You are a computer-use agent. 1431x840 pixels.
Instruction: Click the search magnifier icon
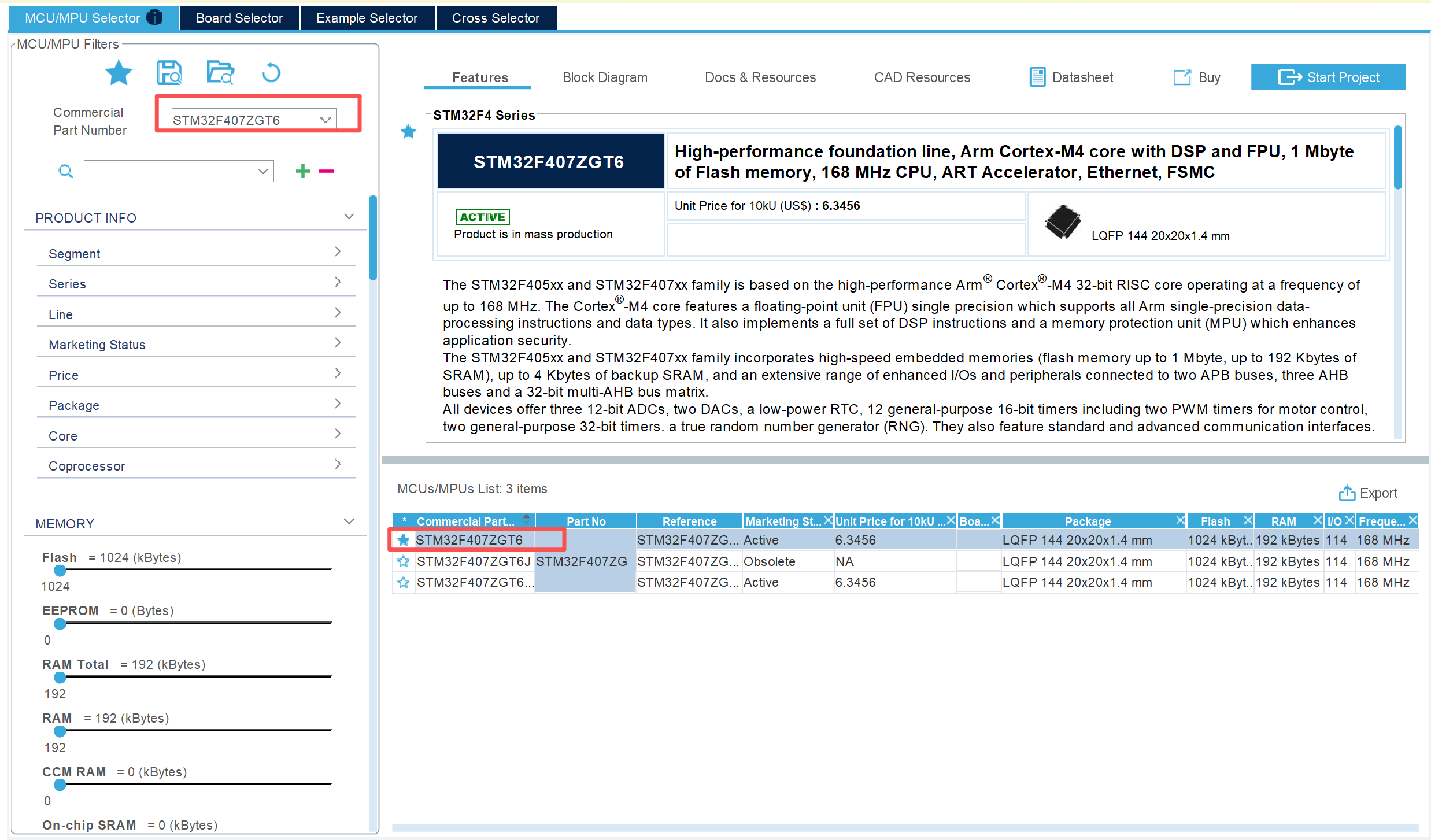(66, 171)
